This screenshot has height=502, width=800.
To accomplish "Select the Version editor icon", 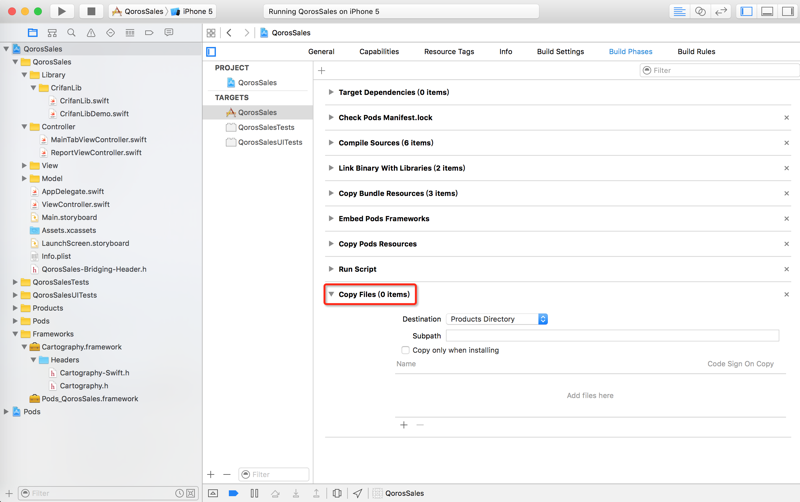I will 721,11.
